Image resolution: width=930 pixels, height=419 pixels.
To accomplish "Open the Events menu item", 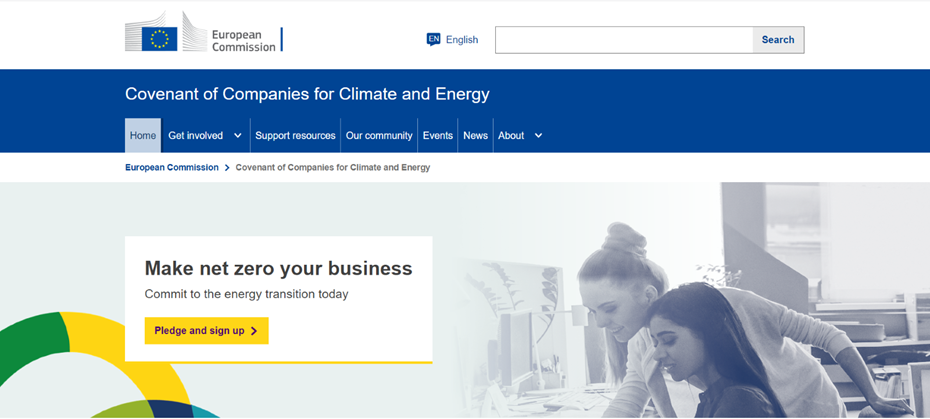I will [438, 135].
